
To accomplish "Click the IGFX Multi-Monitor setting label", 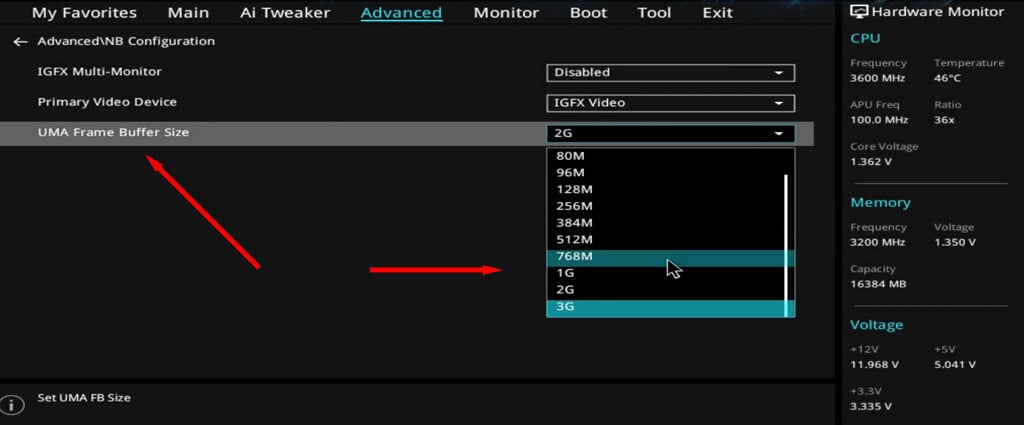I will (x=99, y=72).
